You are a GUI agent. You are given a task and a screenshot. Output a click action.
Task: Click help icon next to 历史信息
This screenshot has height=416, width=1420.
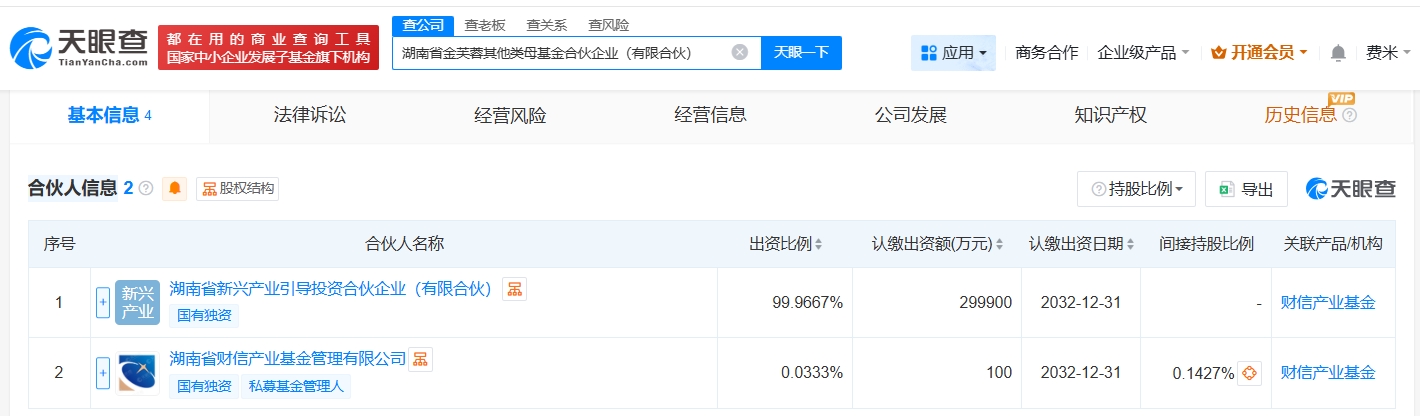pos(1349,116)
